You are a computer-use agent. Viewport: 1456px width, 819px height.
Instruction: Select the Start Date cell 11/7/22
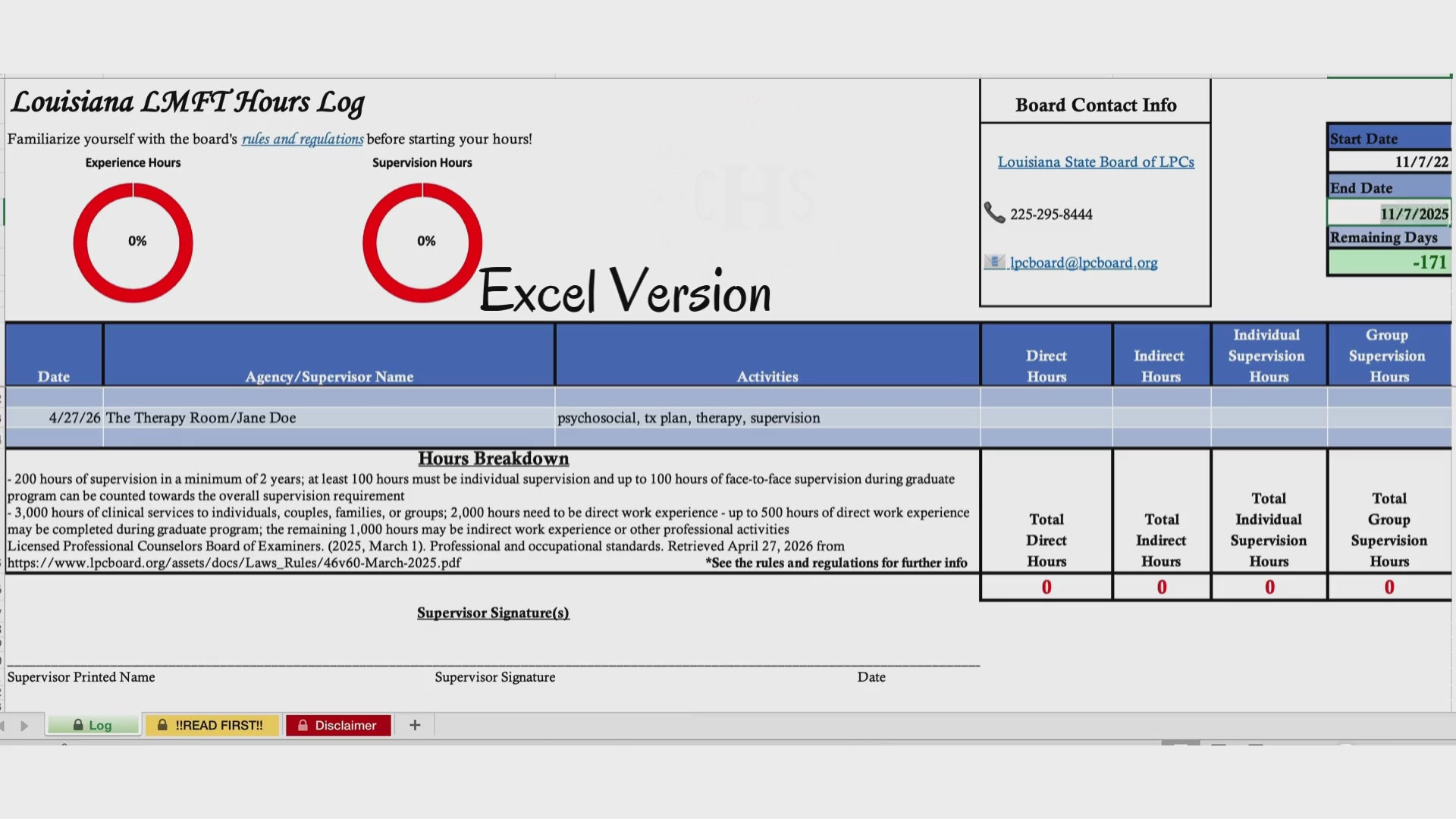point(1389,162)
